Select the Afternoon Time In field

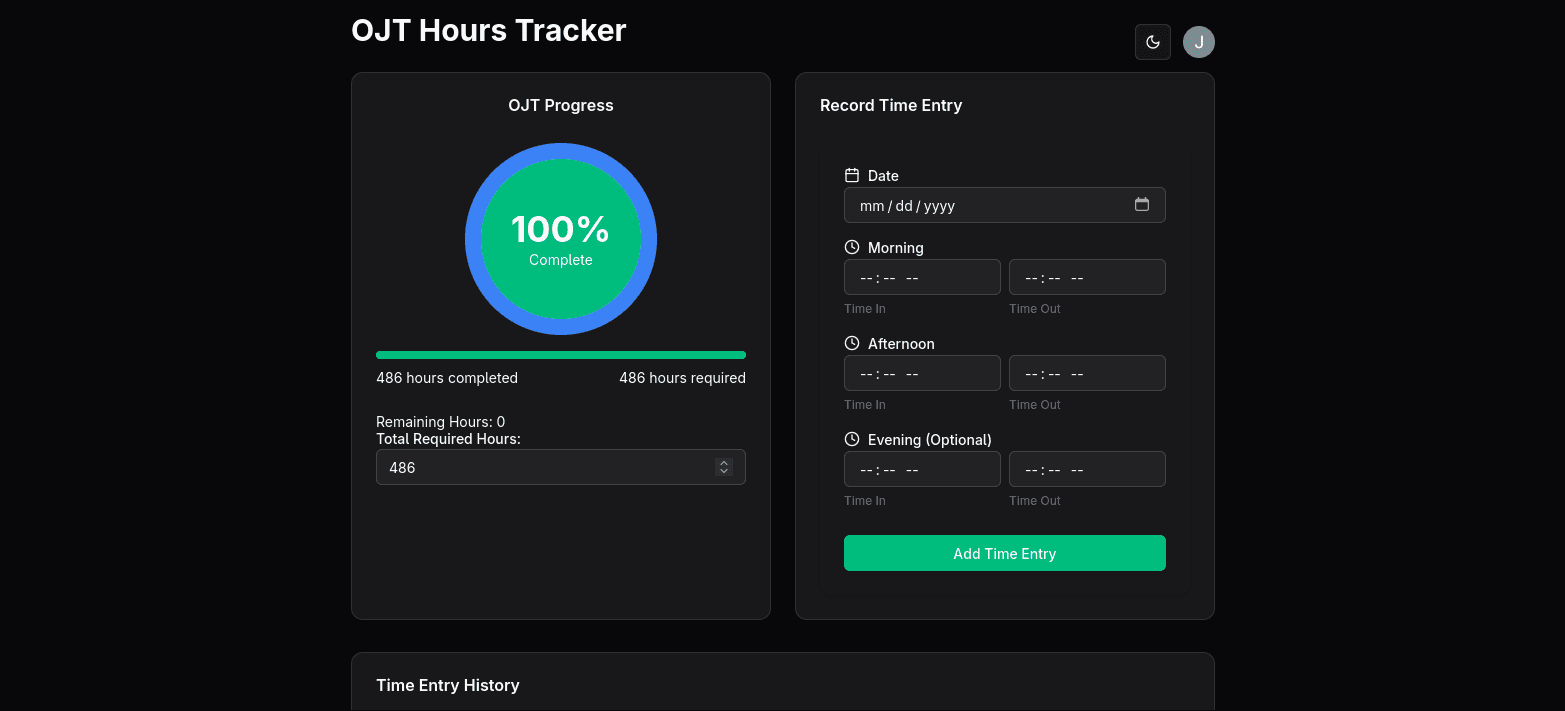pyautogui.click(x=922, y=373)
